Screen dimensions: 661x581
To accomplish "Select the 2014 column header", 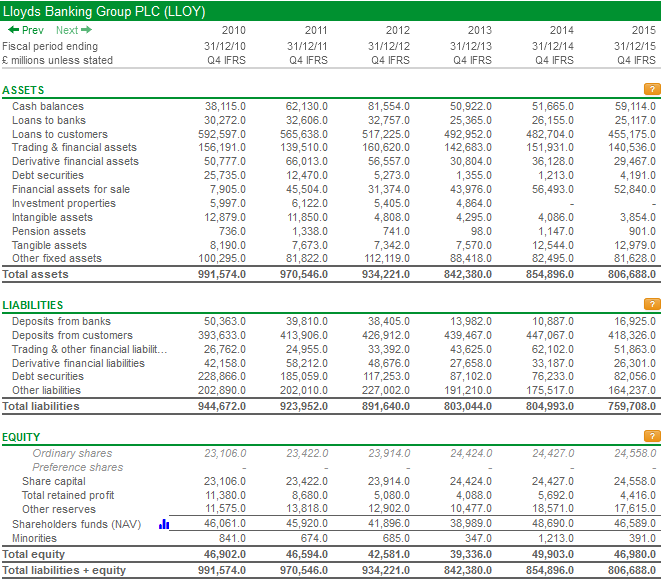I will point(562,30).
